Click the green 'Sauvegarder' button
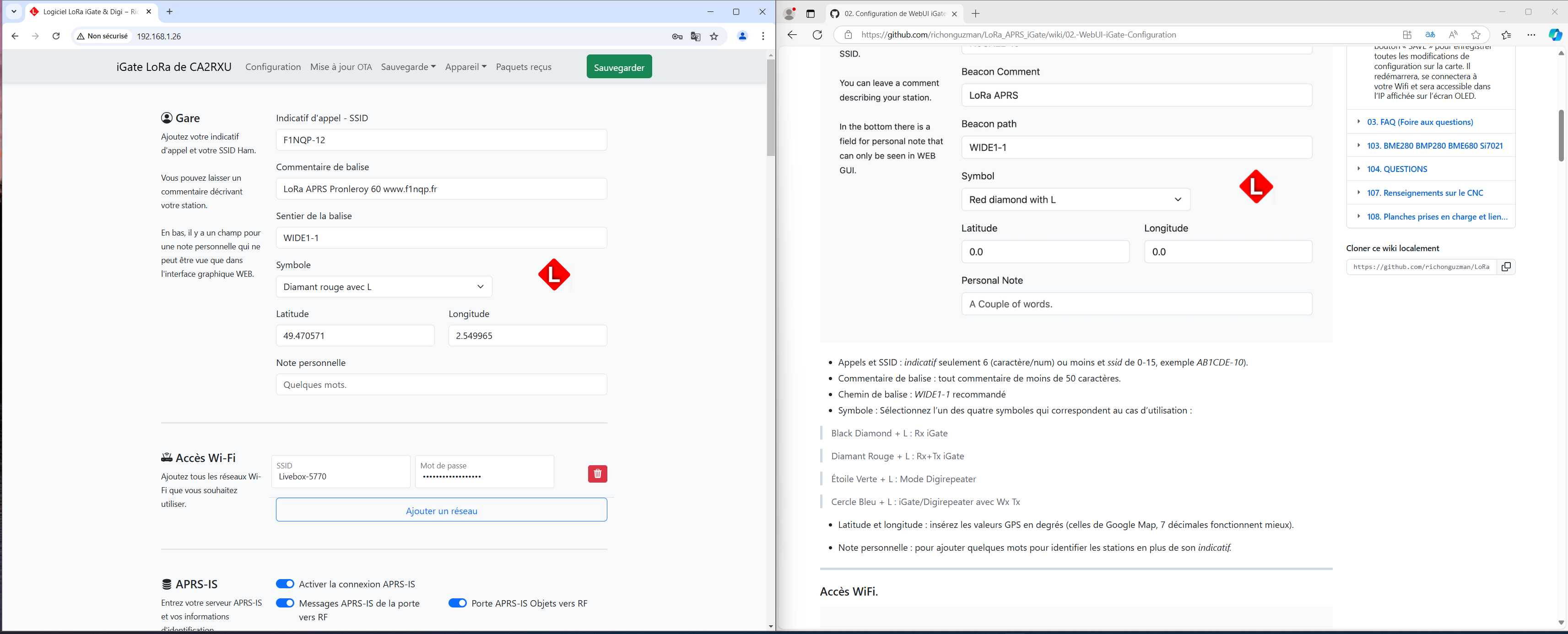 619,67
